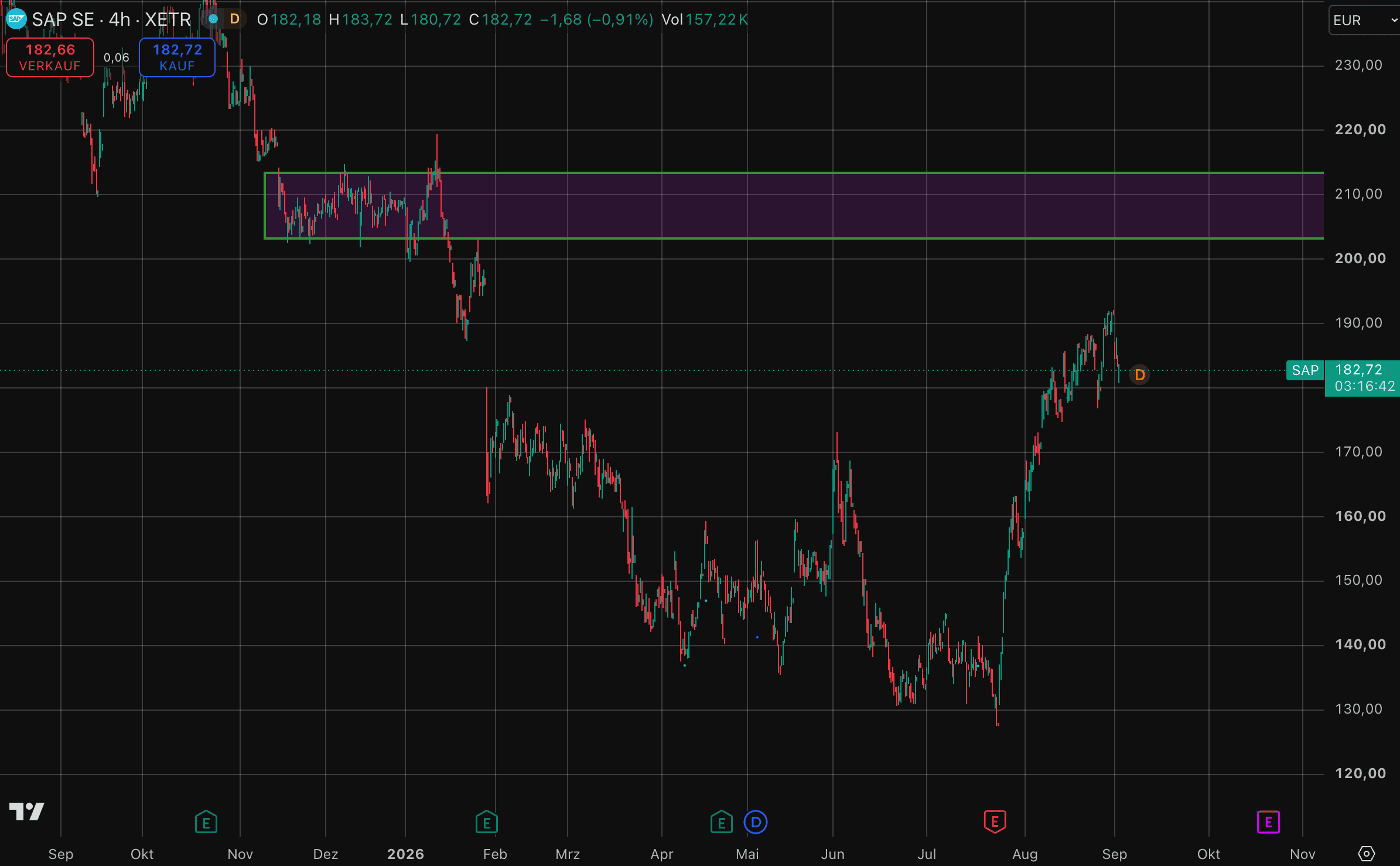Viewport: 1400px width, 866px height.
Task: Click the low value L 180,72
Action: (x=431, y=19)
